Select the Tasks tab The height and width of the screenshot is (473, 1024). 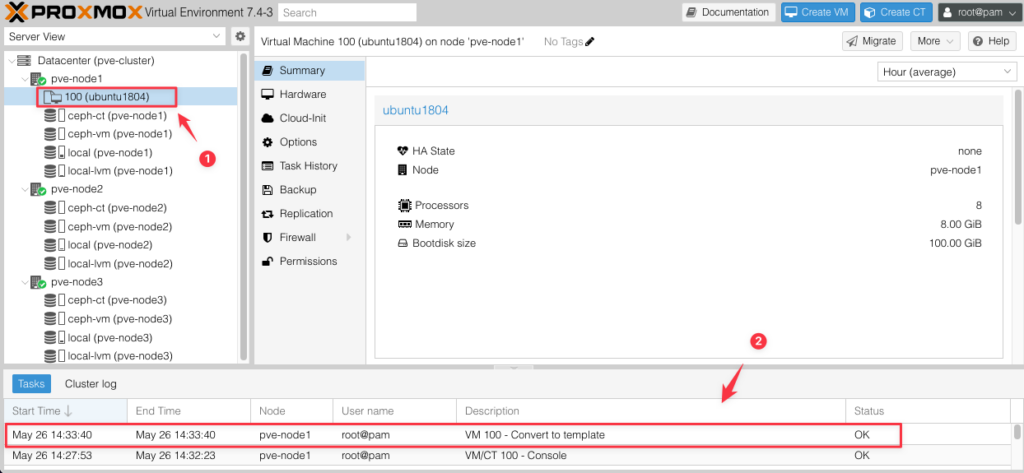tap(31, 383)
